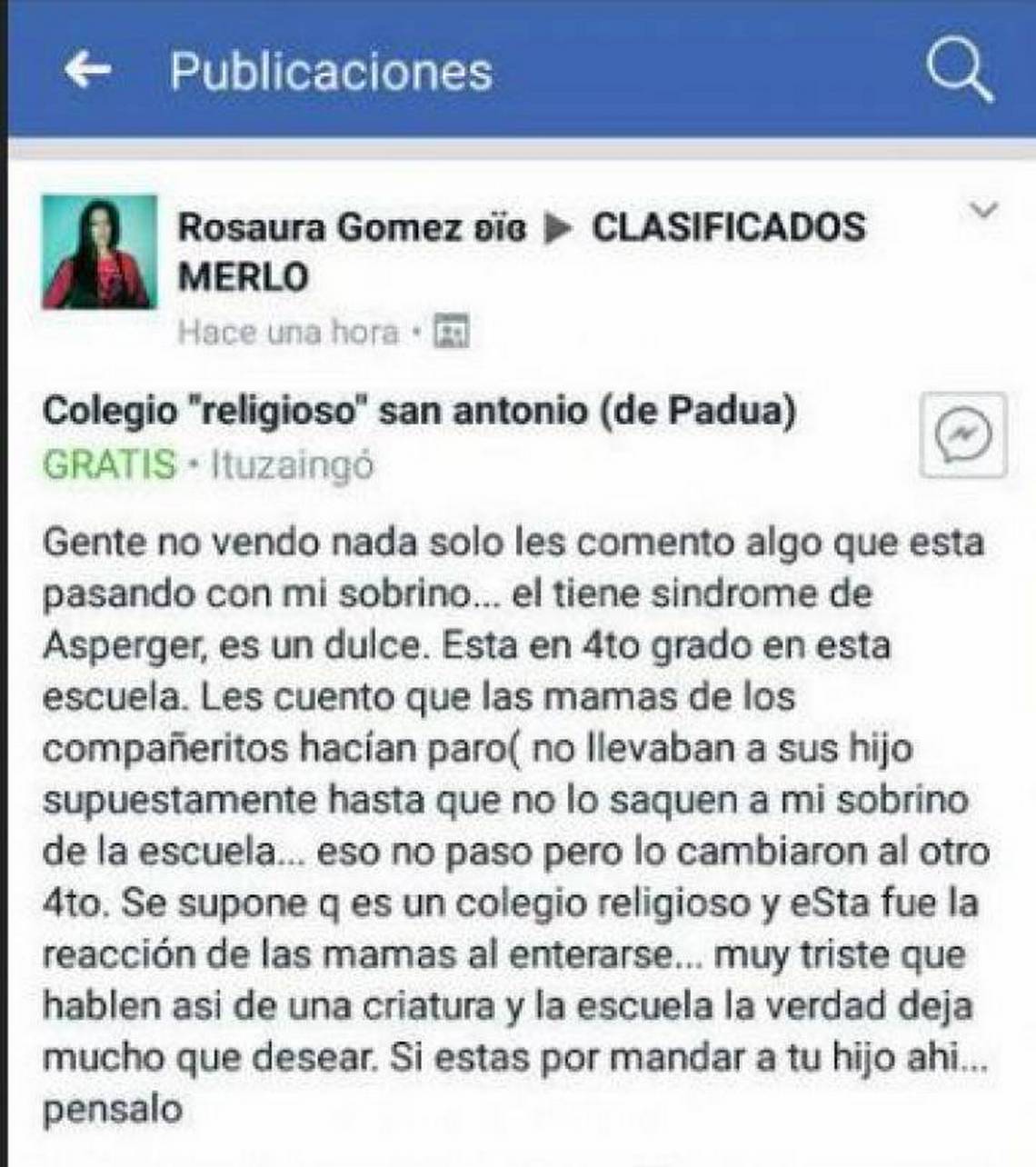Expand post options with the chevron
This screenshot has width=1036, height=1167.
(983, 211)
